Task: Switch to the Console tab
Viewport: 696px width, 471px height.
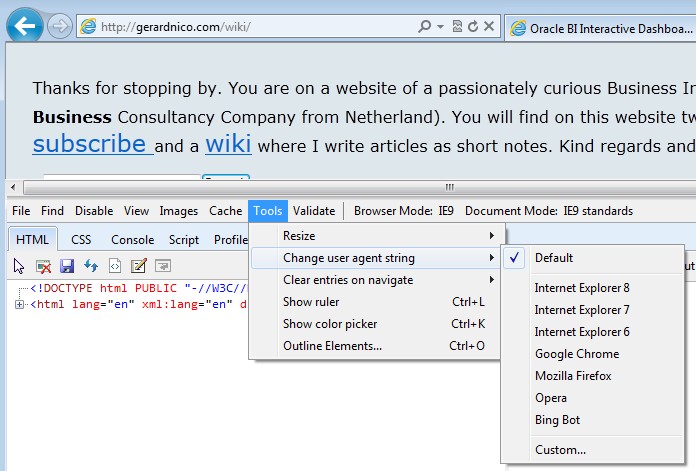Action: (132, 240)
